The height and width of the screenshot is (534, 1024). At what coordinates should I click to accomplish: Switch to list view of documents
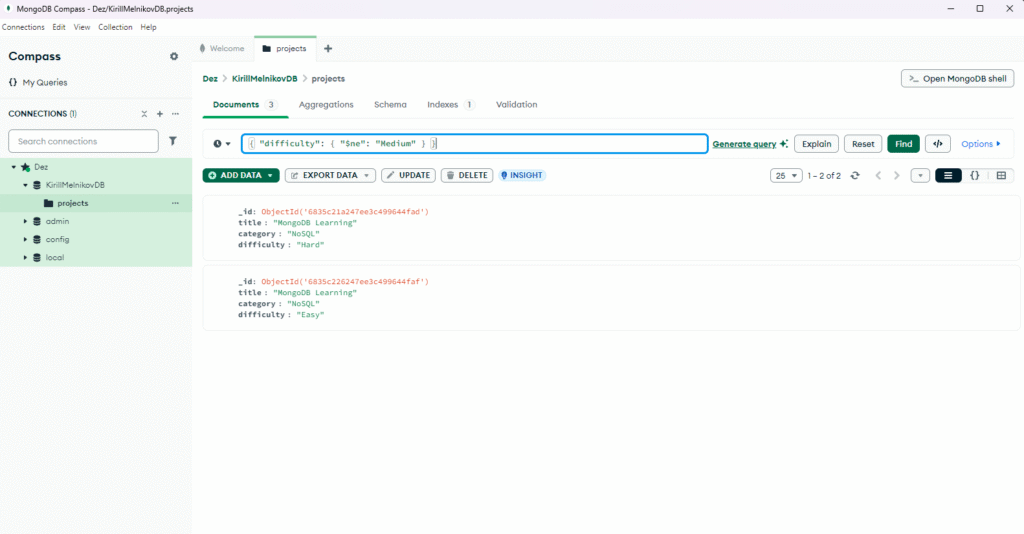click(948, 176)
